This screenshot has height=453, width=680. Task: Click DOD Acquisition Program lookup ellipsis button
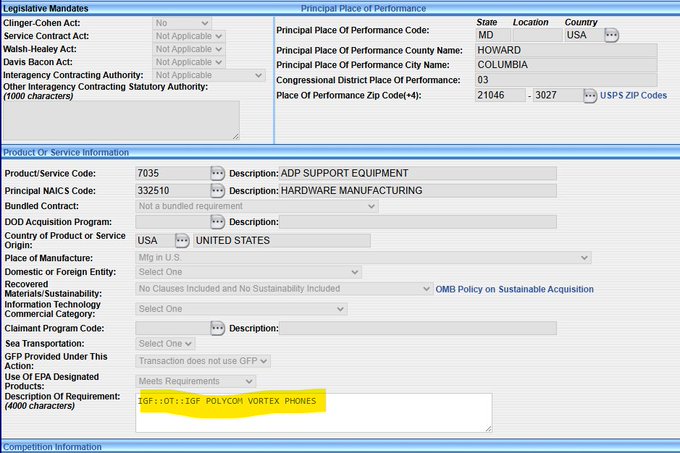pyautogui.click(x=218, y=222)
